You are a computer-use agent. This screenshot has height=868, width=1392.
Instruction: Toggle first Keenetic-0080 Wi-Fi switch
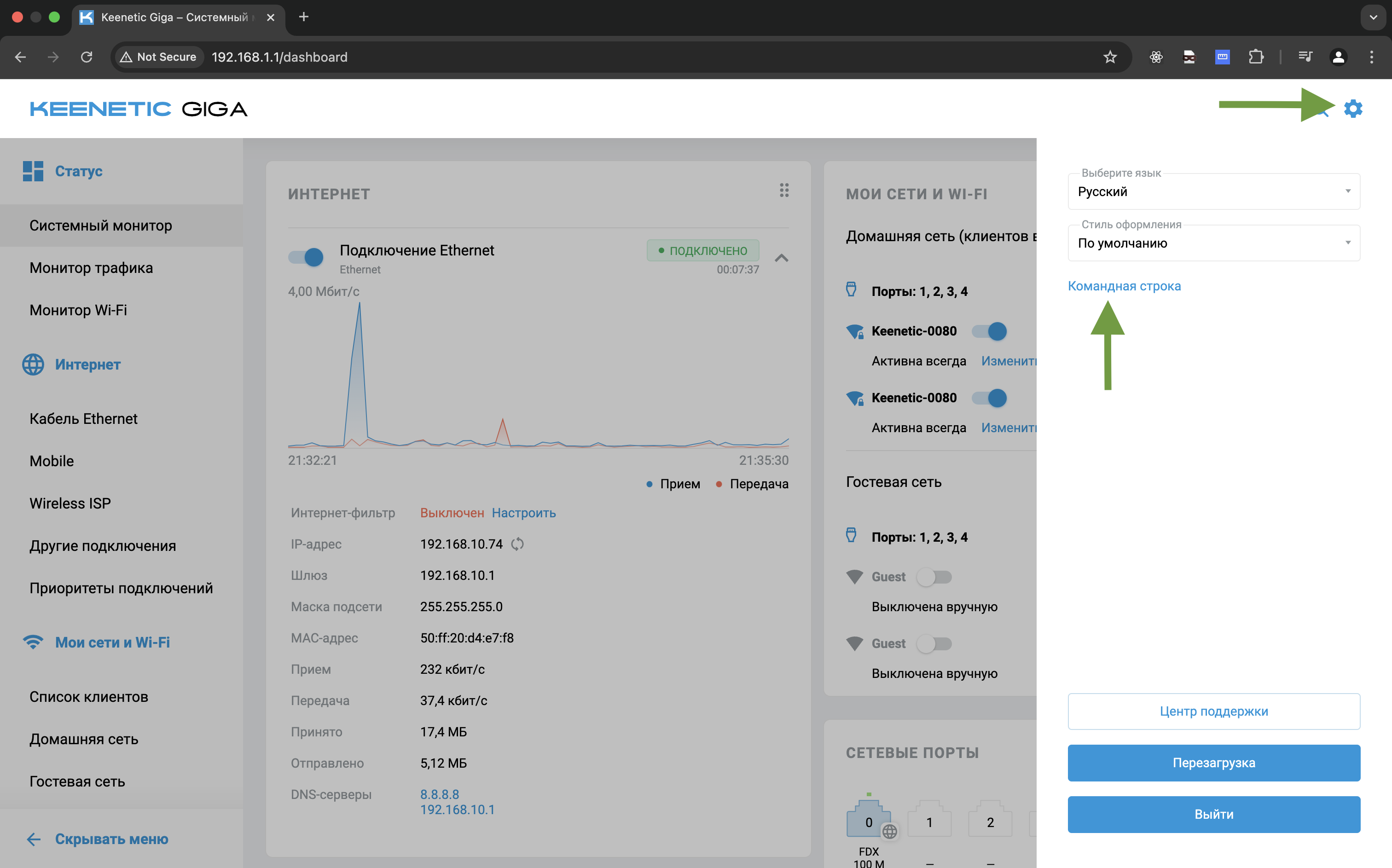click(990, 331)
